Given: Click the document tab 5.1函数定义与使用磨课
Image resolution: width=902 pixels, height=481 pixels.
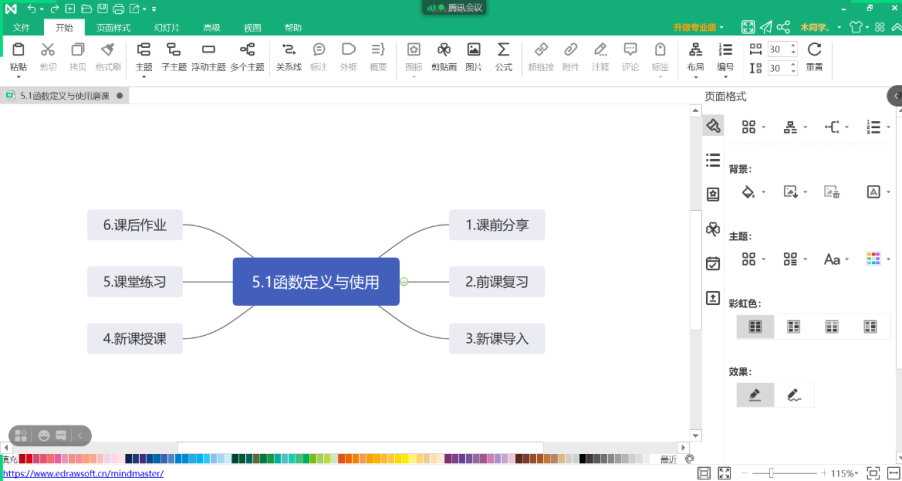Looking at the screenshot, I should coord(64,96).
